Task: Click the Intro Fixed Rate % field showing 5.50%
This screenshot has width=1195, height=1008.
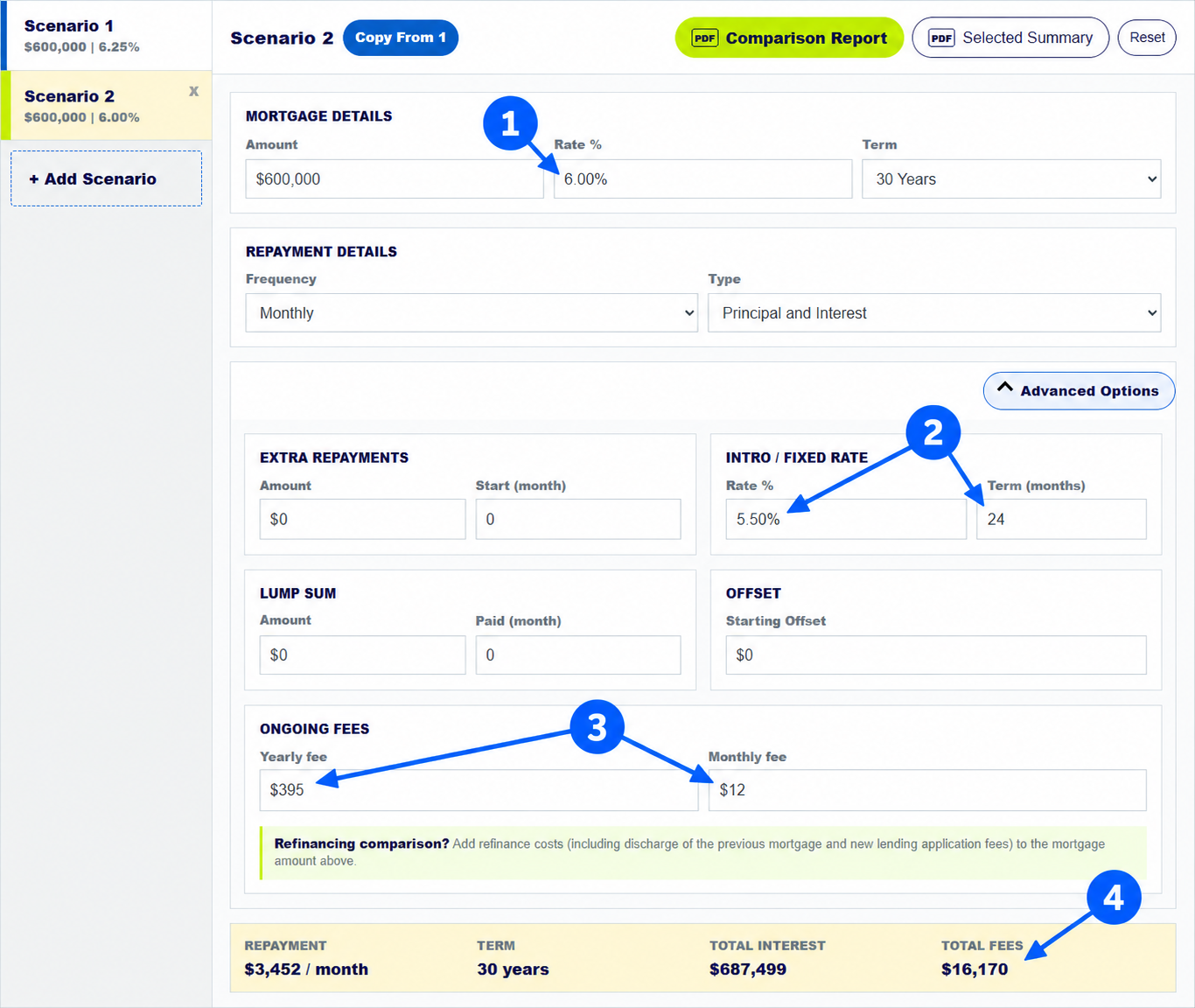Action: (x=846, y=520)
